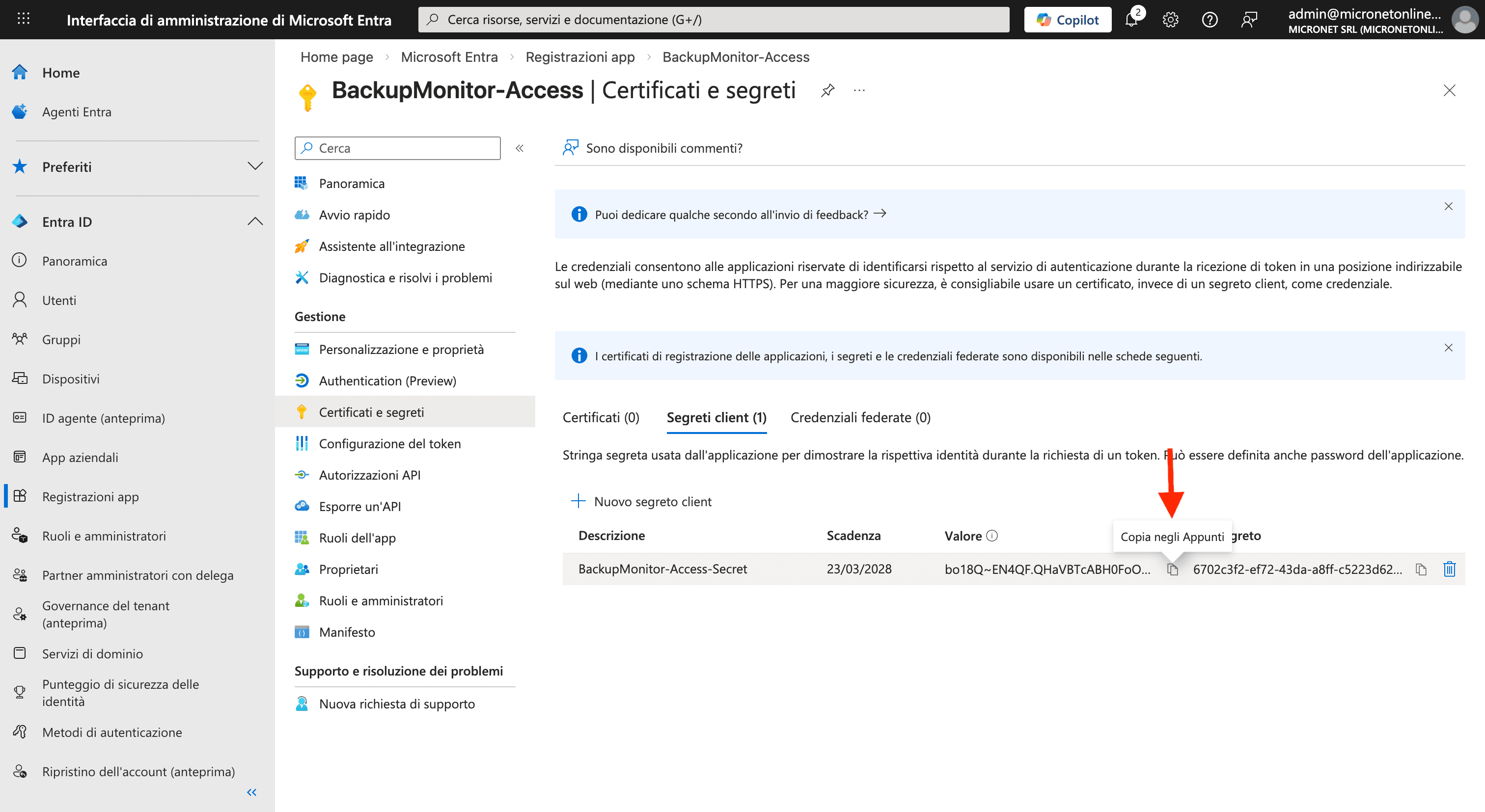
Task: Show info tooltip next to Valore
Action: tap(992, 536)
